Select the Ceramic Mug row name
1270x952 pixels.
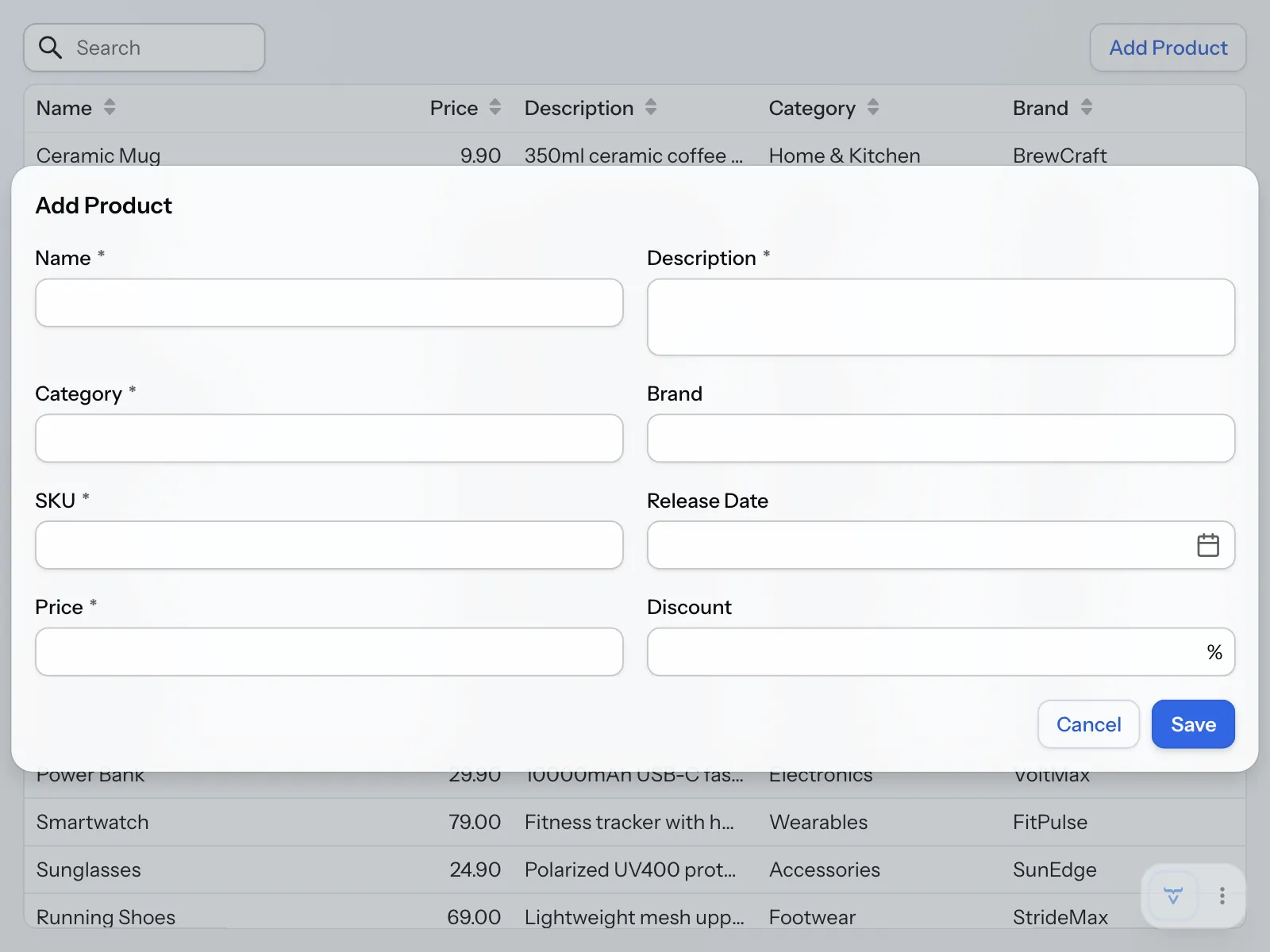tap(98, 155)
